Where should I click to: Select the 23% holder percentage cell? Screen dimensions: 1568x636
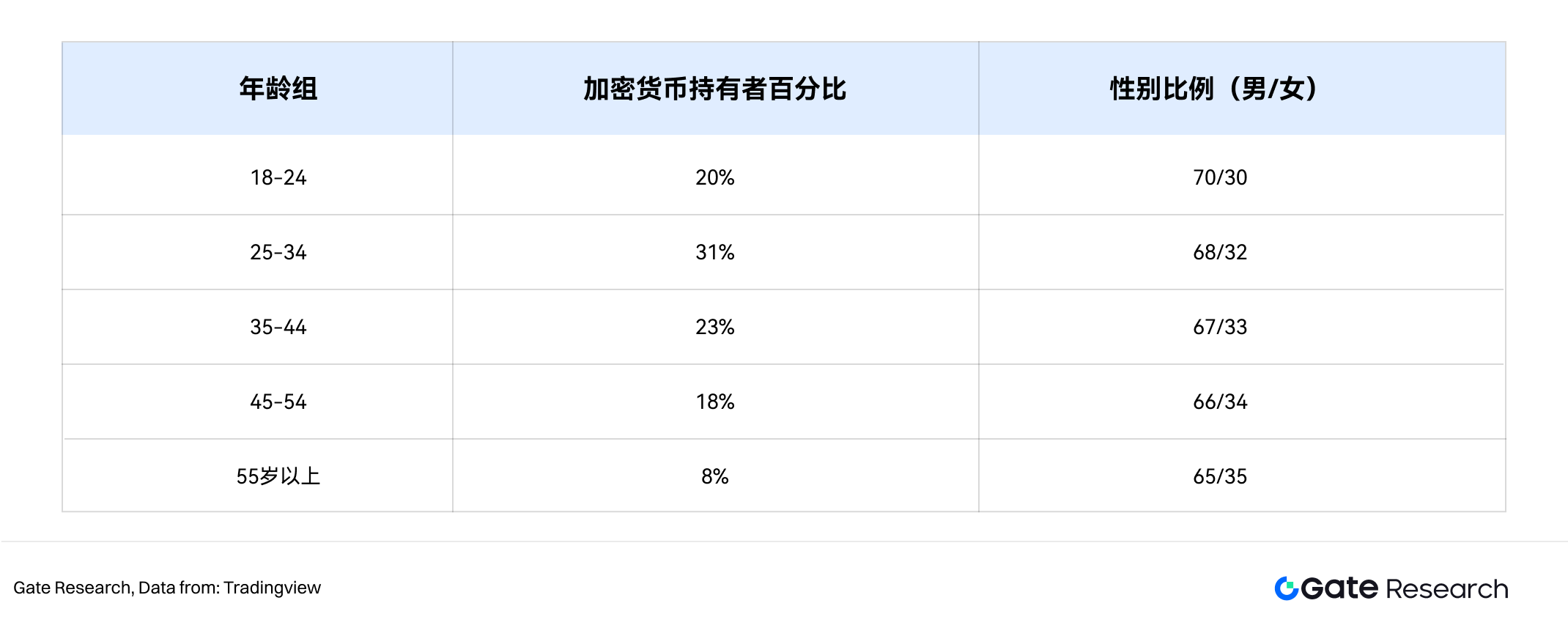pos(715,327)
